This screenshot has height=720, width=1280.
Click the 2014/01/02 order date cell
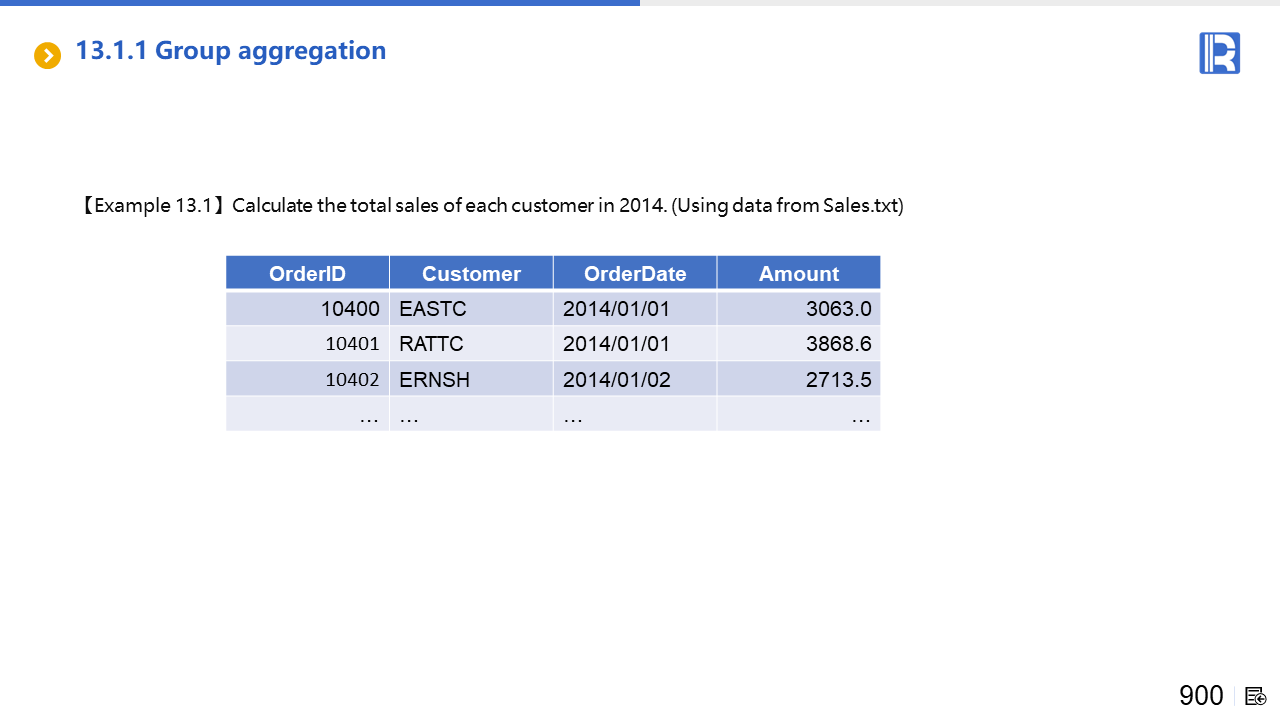[635, 380]
